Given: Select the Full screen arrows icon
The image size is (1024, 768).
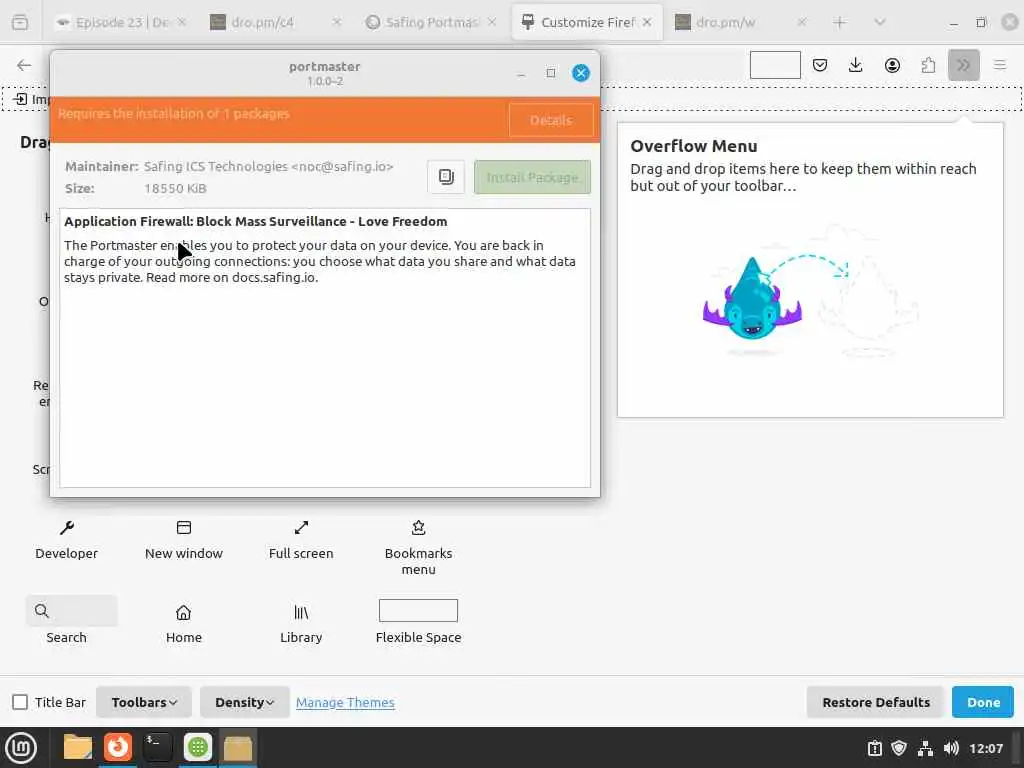Looking at the screenshot, I should coord(301,528).
